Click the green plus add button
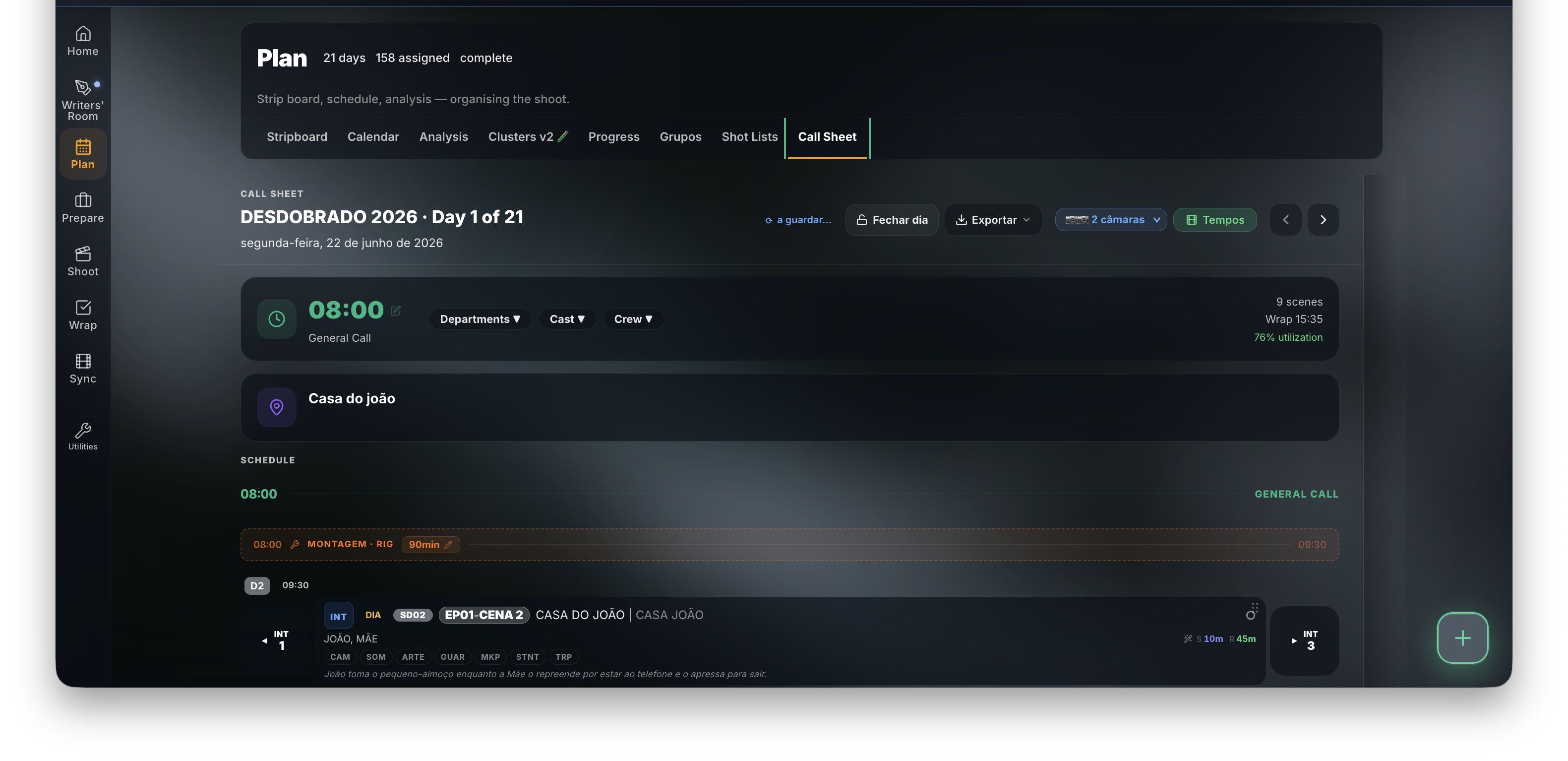Viewport: 1568px width, 761px height. click(1462, 637)
